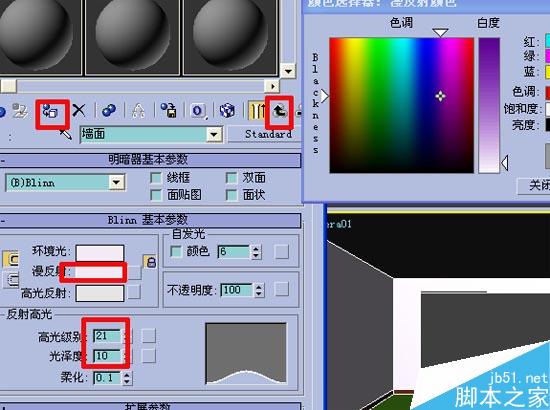This screenshot has width=550, height=410.
Task: Click the 高光级别 value field
Action: 107,336
